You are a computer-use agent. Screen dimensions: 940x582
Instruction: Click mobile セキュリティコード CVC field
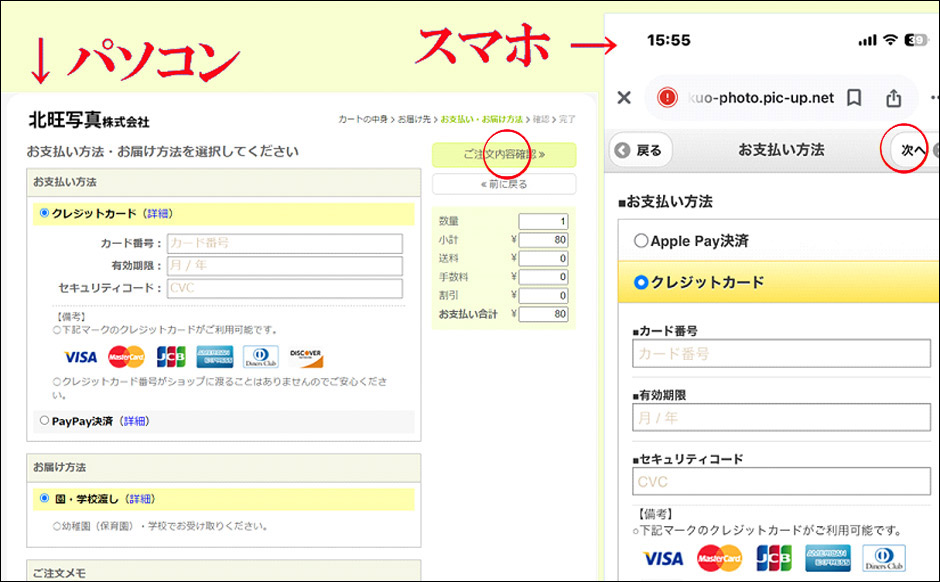pos(767,481)
